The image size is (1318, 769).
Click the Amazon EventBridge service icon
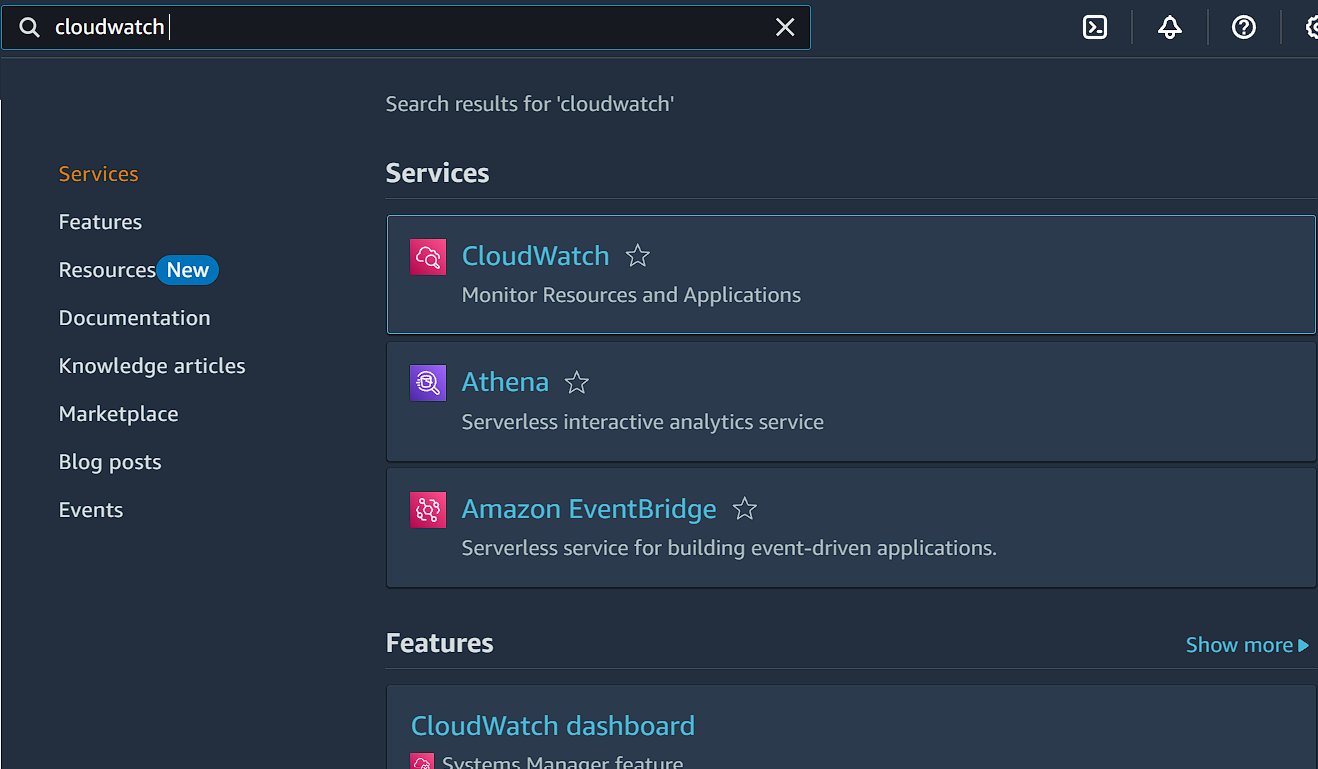(428, 510)
